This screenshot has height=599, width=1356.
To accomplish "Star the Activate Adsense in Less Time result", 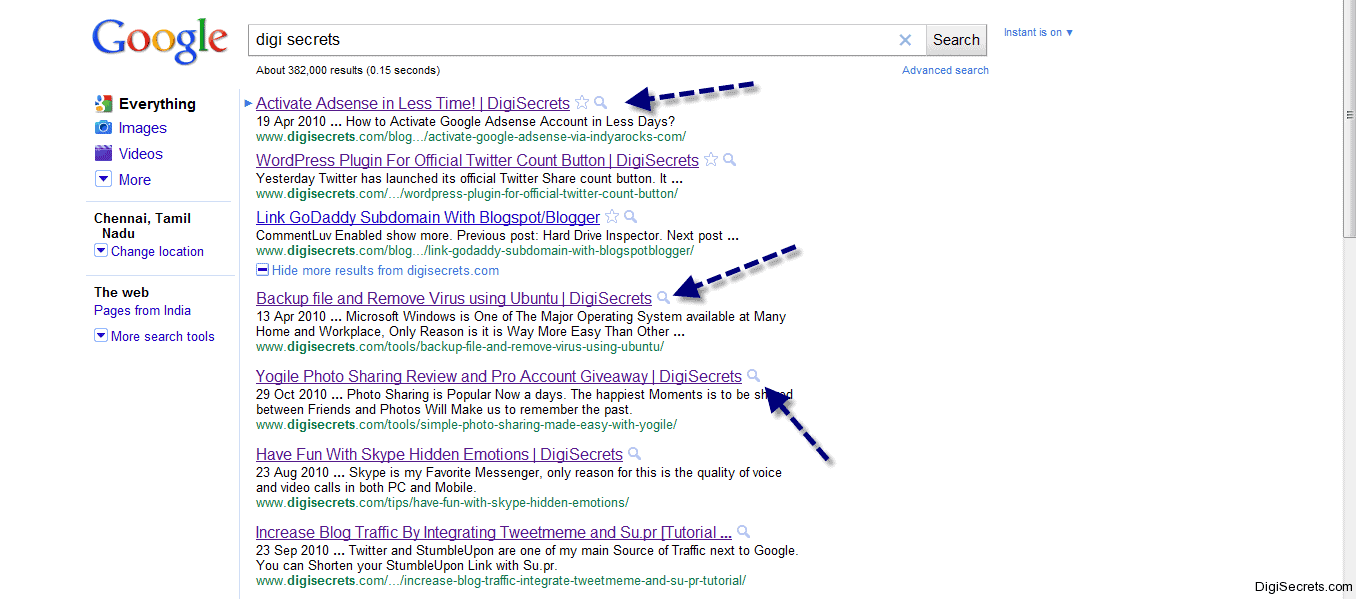I will [582, 103].
